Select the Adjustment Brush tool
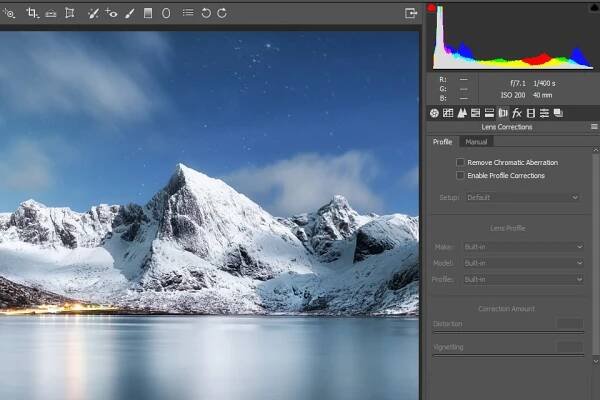Screen dimensions: 600x400 [x=129, y=13]
